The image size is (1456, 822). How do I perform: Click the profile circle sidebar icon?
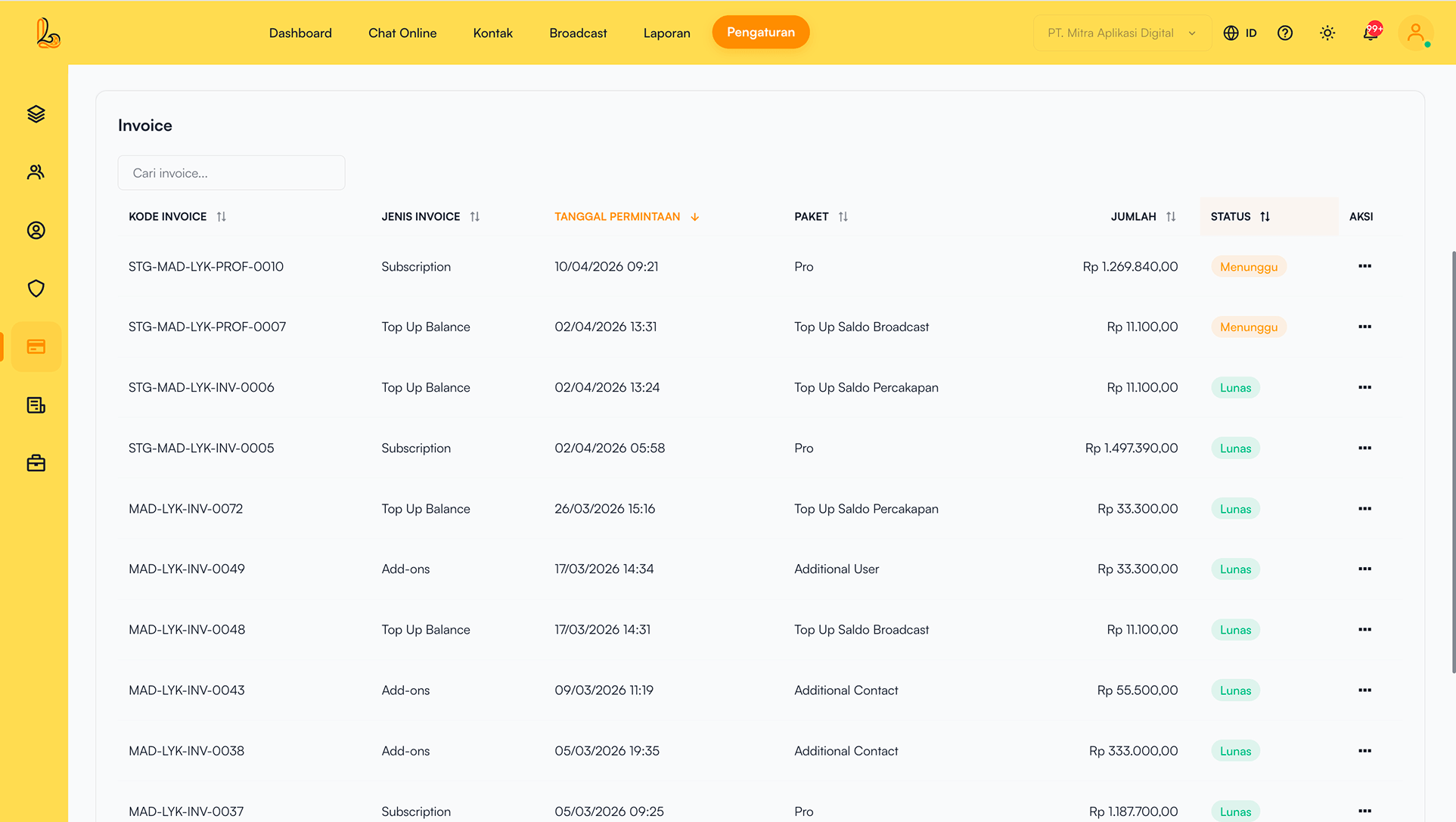(36, 231)
